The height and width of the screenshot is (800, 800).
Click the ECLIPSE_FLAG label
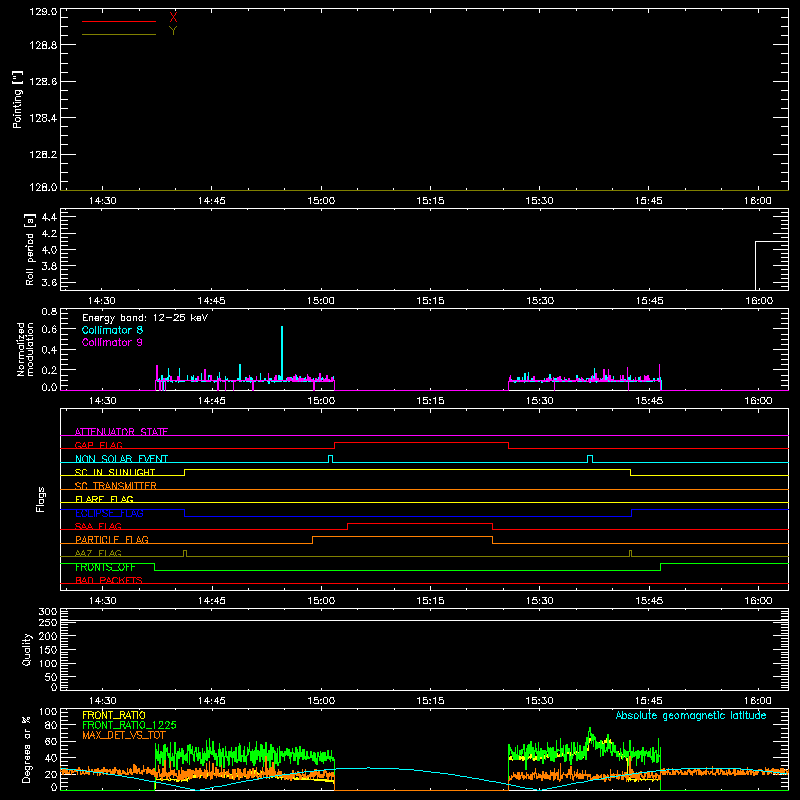(109, 513)
